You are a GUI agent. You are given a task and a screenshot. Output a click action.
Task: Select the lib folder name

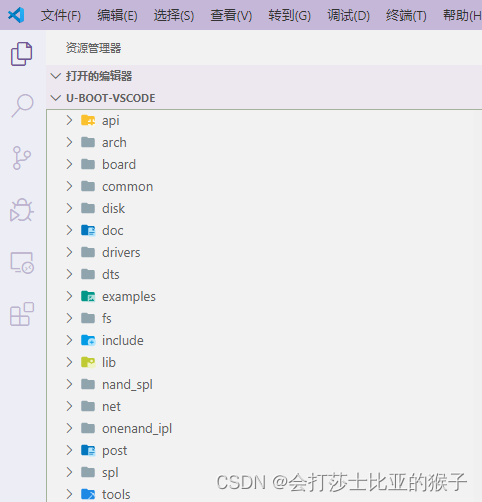[109, 363]
